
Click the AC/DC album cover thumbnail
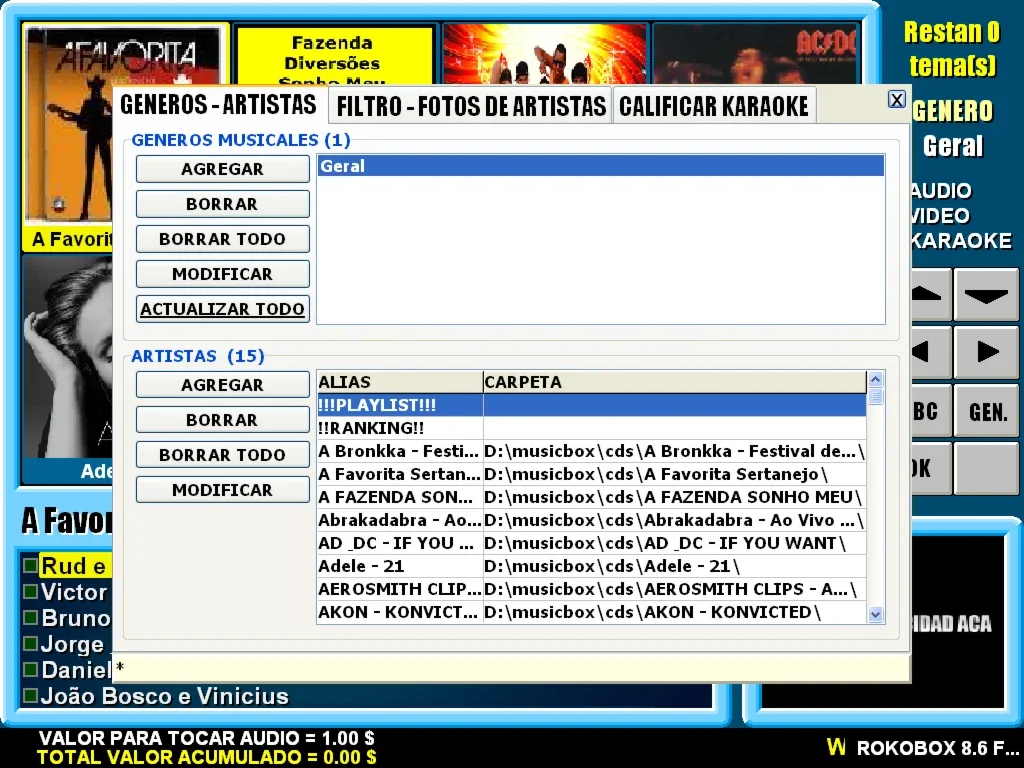point(756,54)
